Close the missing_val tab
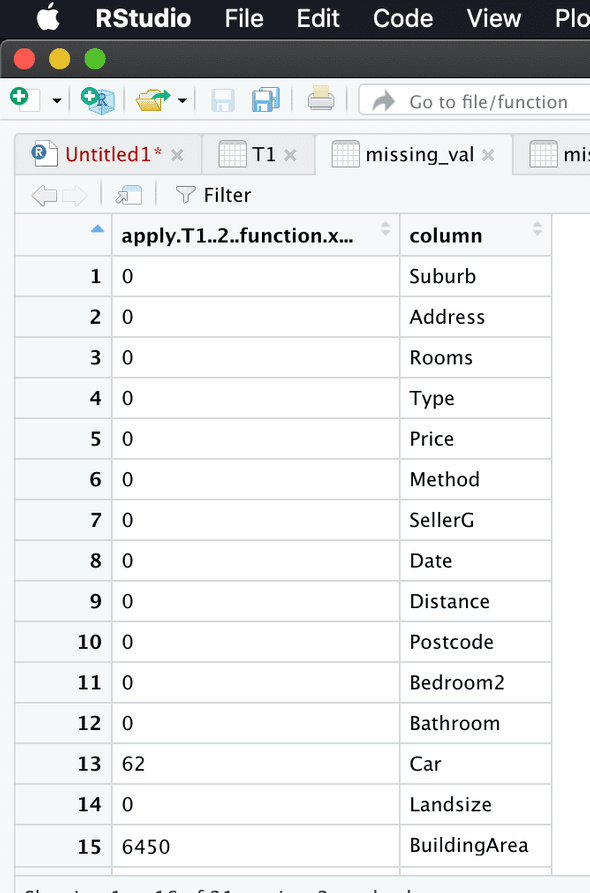 (488, 155)
